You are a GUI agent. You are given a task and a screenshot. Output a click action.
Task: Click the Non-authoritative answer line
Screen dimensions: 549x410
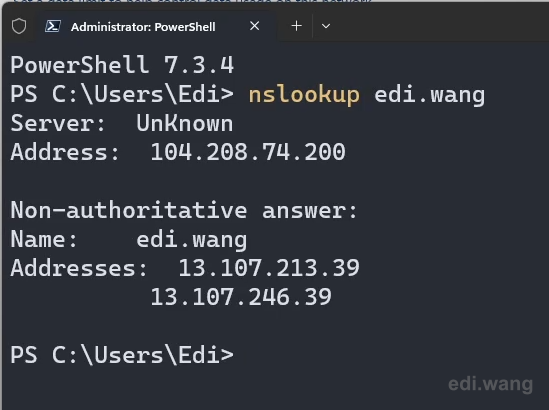pos(184,210)
